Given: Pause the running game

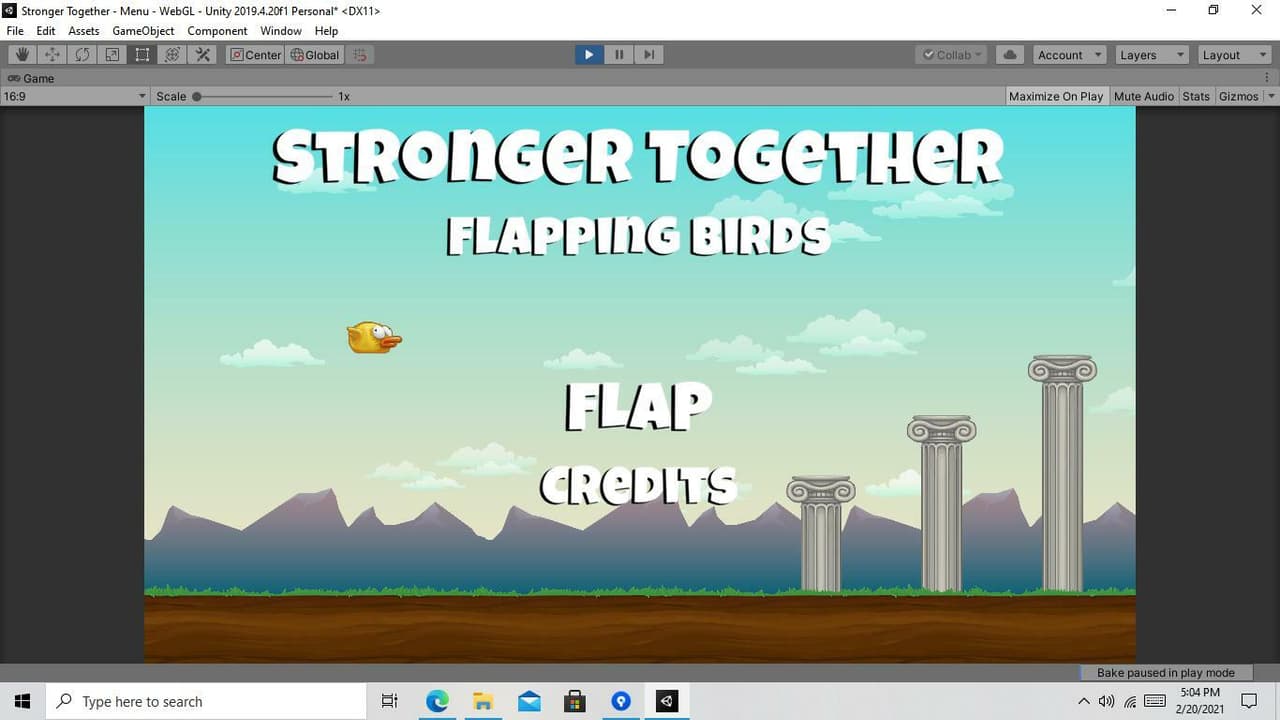Looking at the screenshot, I should coord(619,55).
